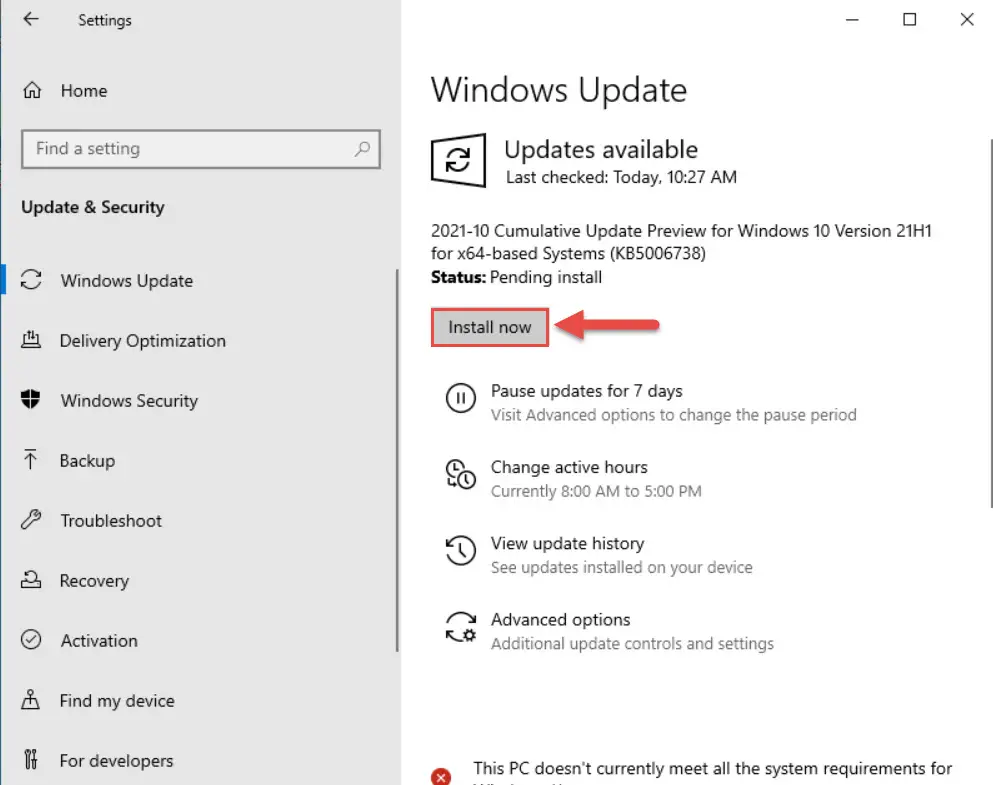Click the Windows Security shield icon
This screenshot has width=993, height=785.
click(30, 399)
